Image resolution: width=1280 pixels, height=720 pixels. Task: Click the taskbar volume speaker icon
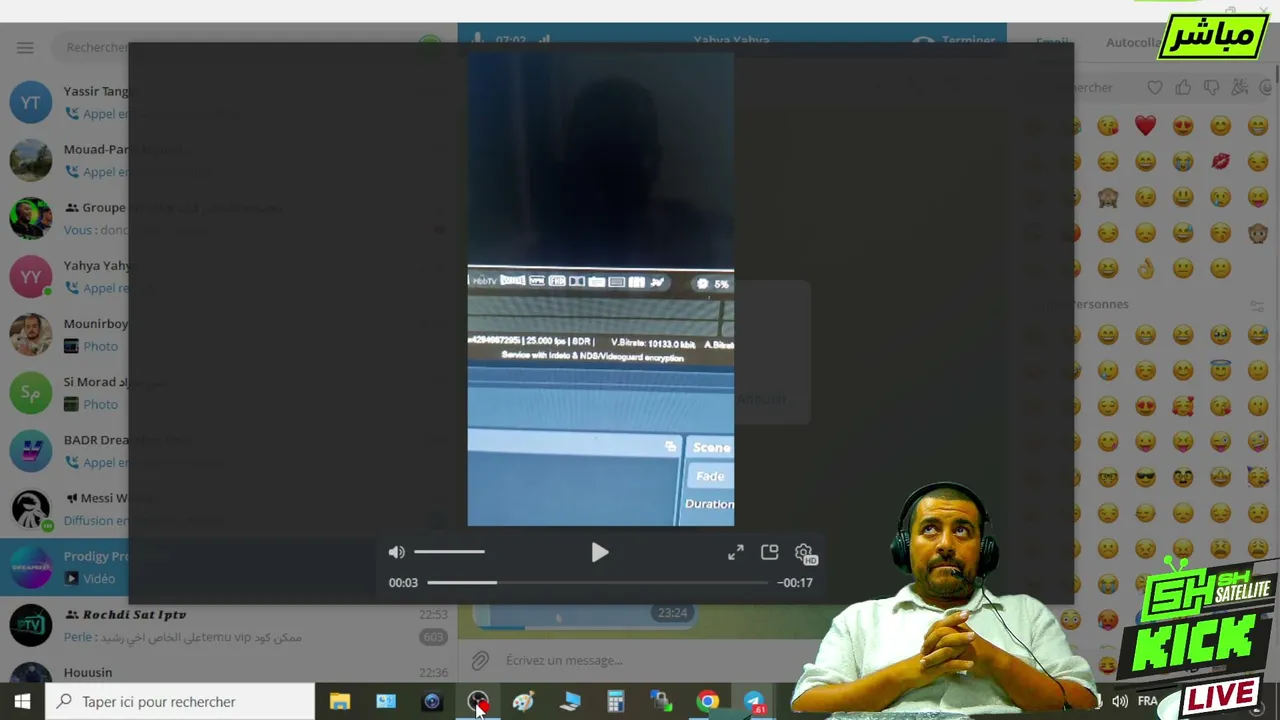pyautogui.click(x=1120, y=701)
